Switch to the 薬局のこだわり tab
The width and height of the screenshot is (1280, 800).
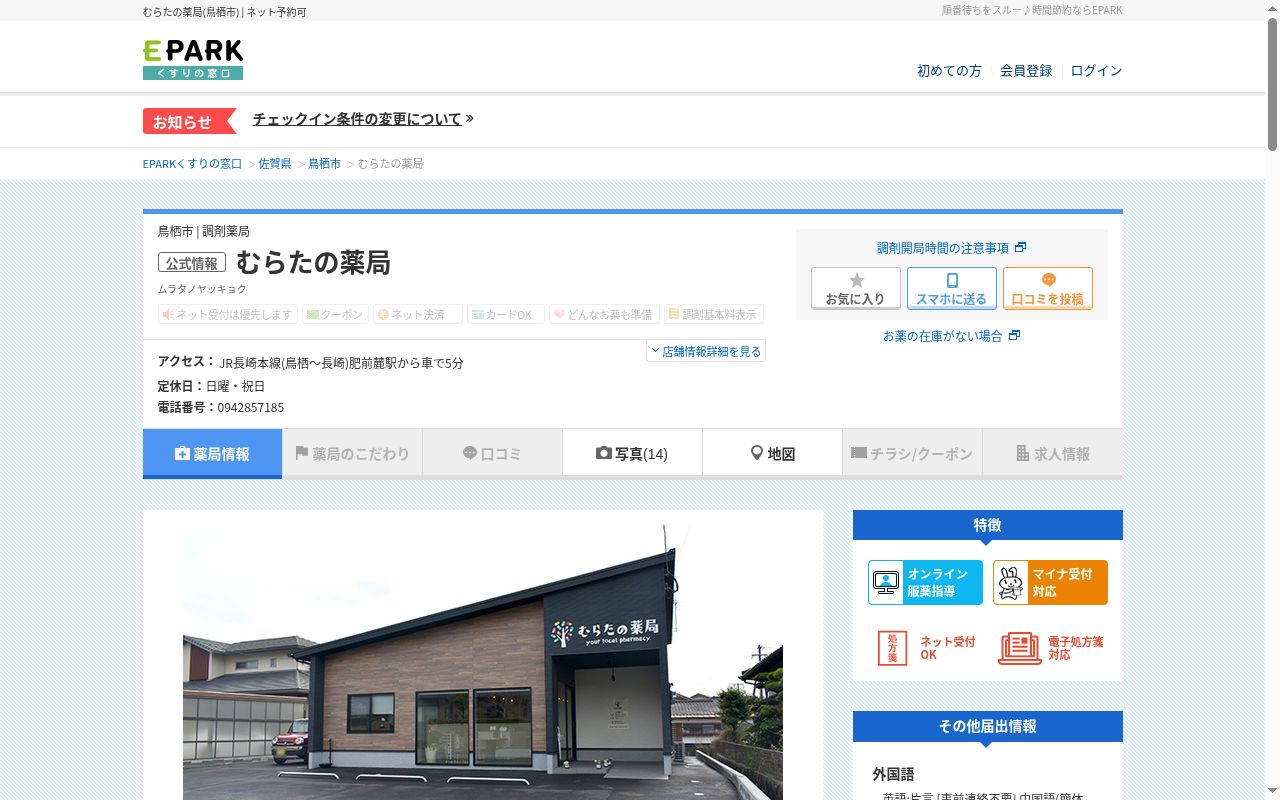tap(352, 454)
